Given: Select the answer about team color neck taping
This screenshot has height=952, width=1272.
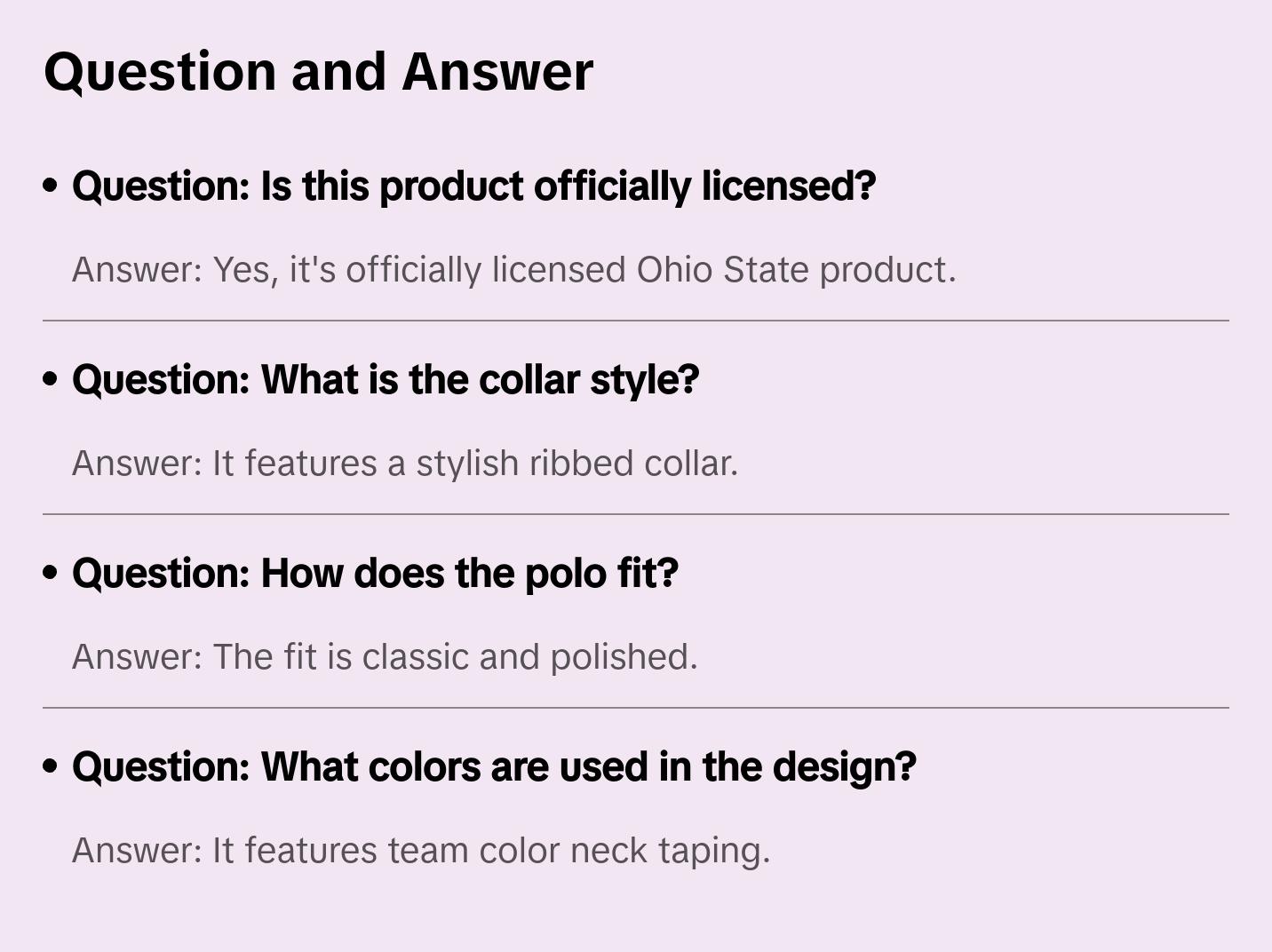Looking at the screenshot, I should [420, 851].
